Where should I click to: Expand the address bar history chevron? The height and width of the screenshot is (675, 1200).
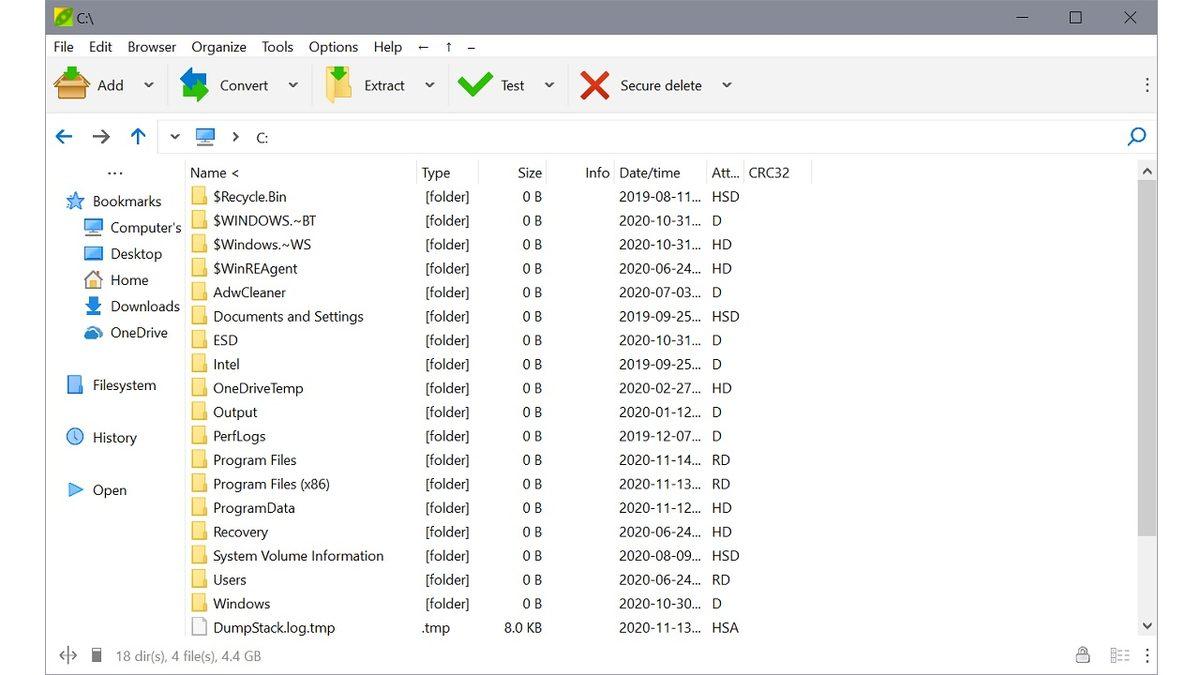[x=174, y=136]
